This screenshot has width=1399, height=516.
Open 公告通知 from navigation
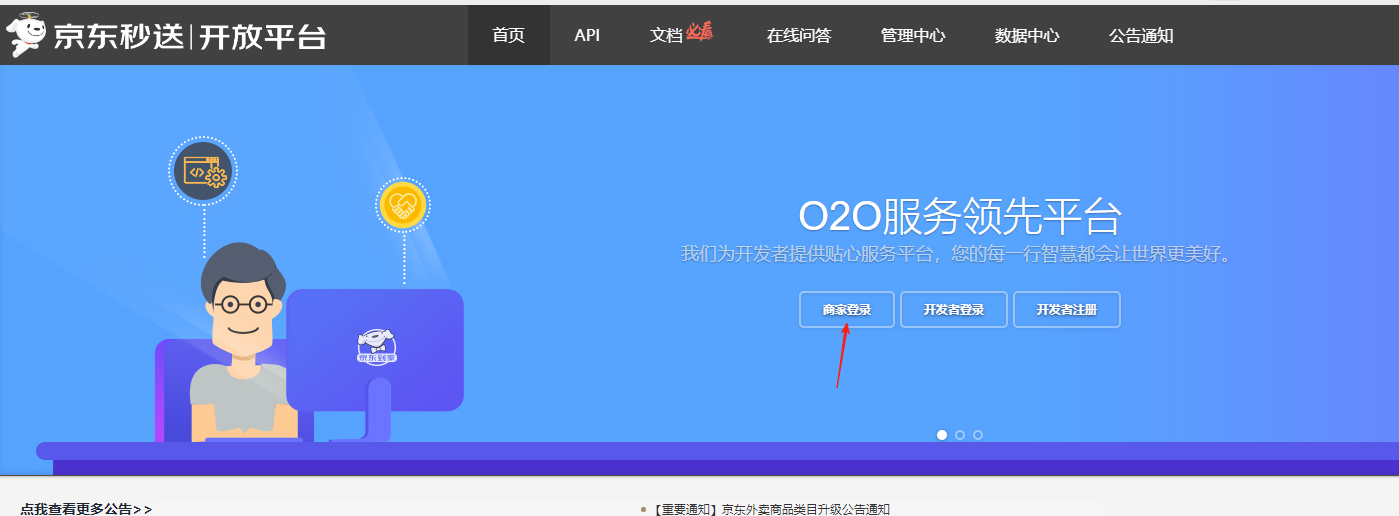pyautogui.click(x=1141, y=35)
